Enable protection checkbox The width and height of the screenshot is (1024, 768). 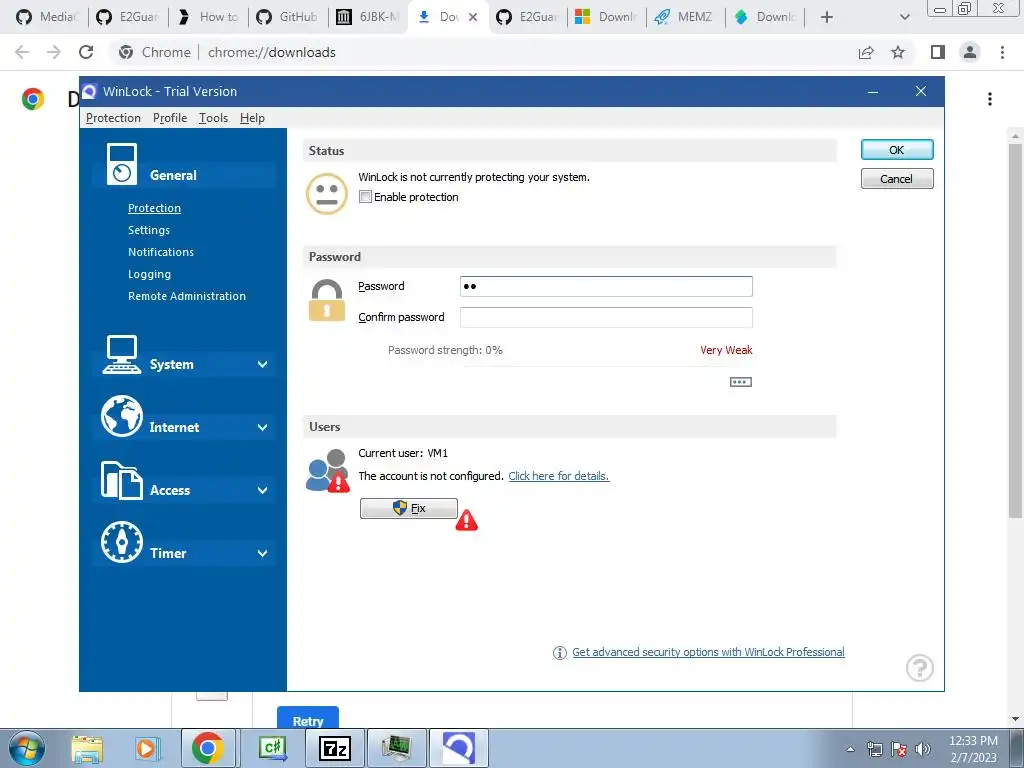pyautogui.click(x=366, y=197)
